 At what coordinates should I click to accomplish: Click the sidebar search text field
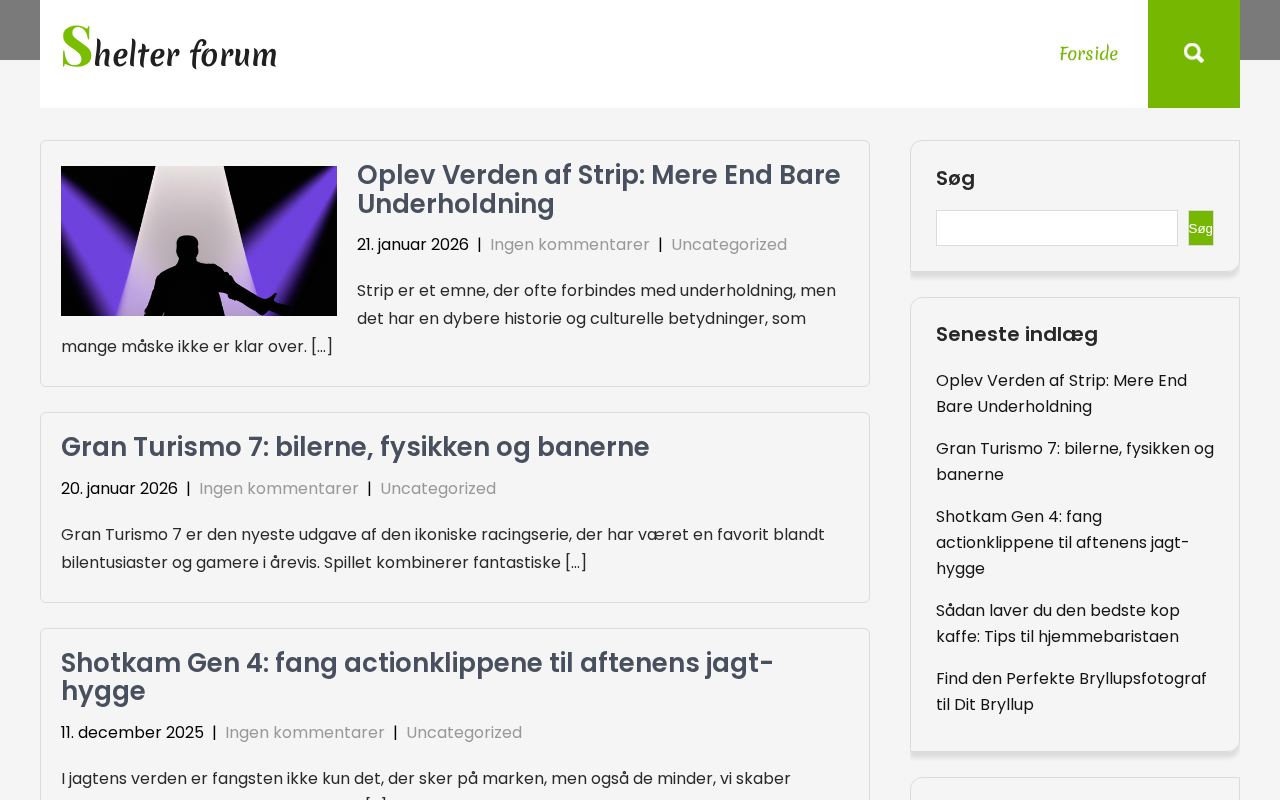click(x=1056, y=228)
